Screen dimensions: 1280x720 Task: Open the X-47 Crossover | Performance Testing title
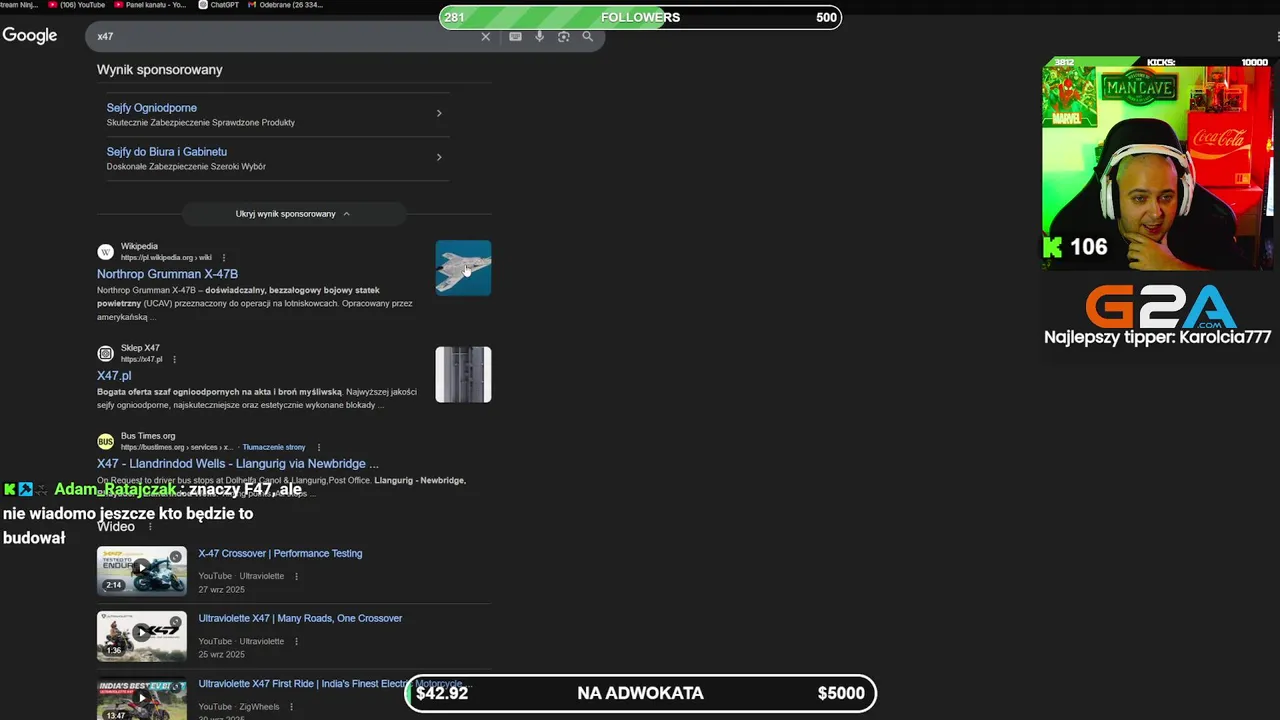coord(280,554)
